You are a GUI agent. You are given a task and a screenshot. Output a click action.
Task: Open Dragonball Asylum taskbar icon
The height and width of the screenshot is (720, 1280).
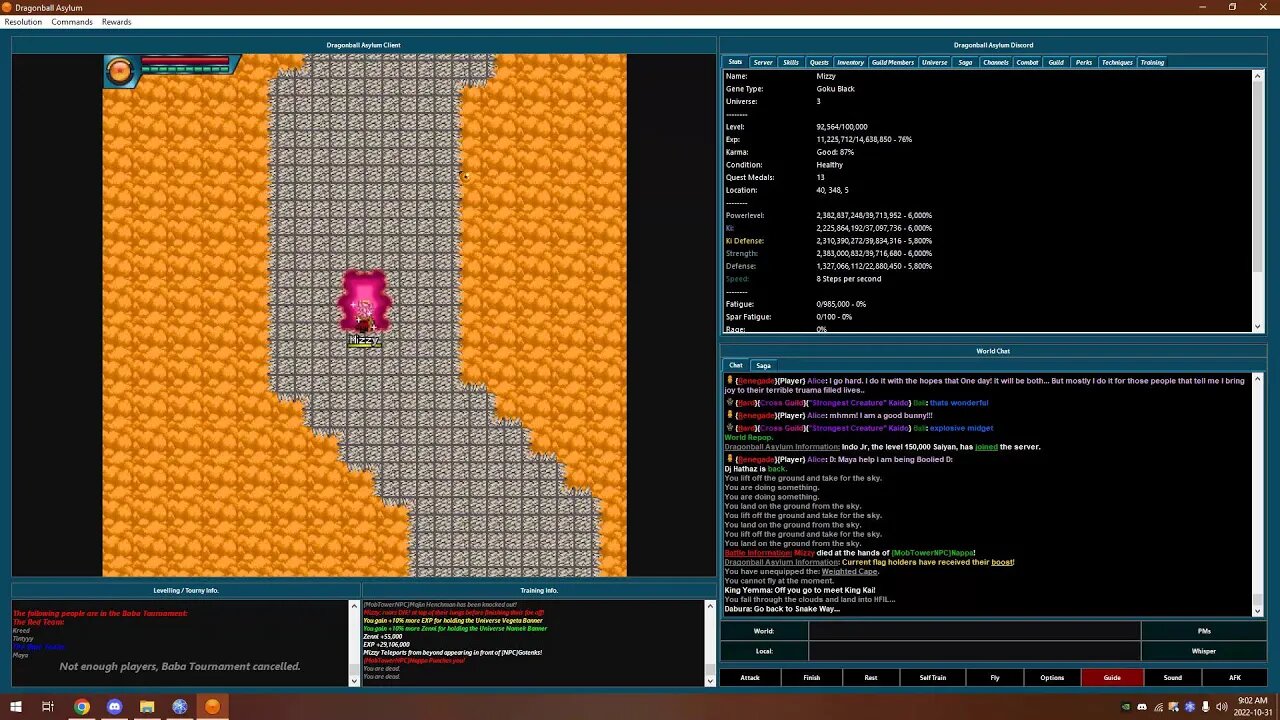pyautogui.click(x=212, y=707)
